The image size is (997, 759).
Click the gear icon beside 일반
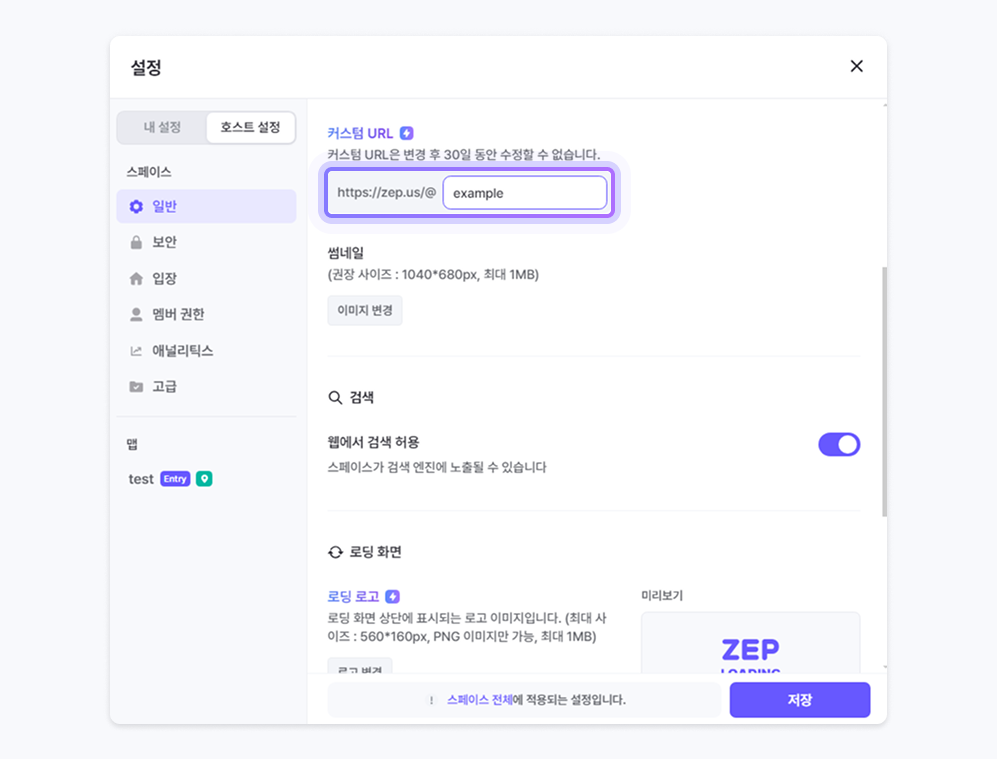pyautogui.click(x=136, y=207)
